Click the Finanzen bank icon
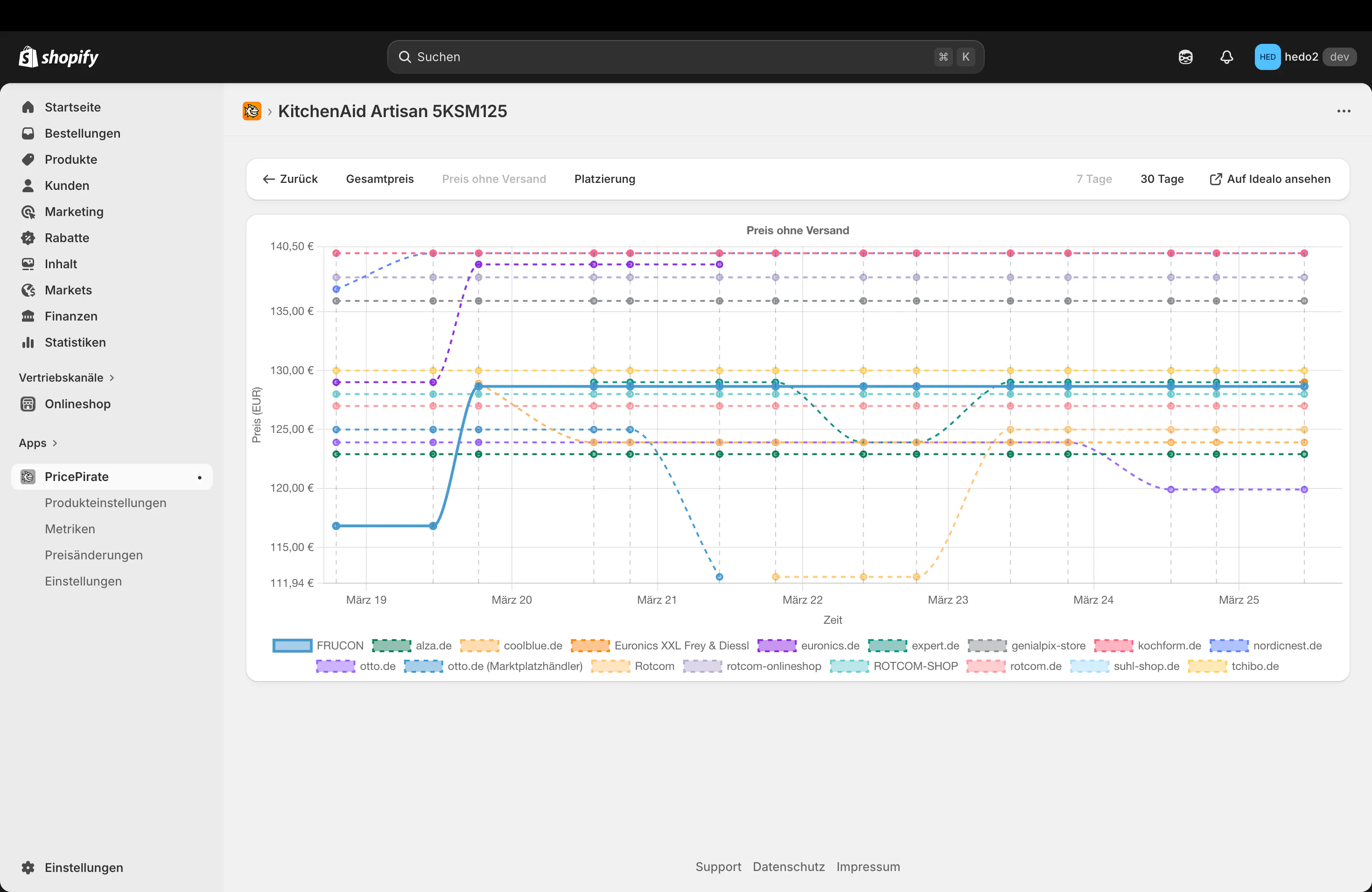 click(x=28, y=316)
